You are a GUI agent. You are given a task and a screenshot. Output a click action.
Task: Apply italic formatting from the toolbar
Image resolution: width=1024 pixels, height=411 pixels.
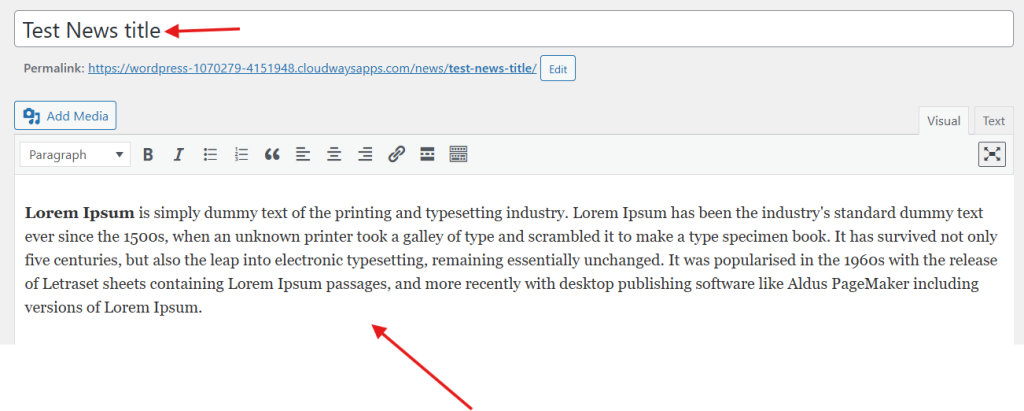click(179, 154)
